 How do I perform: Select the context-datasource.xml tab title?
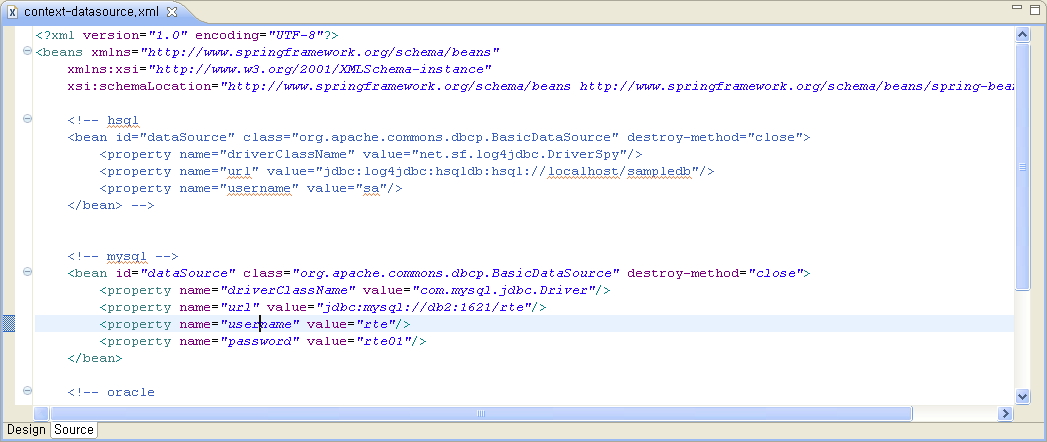[x=92, y=12]
